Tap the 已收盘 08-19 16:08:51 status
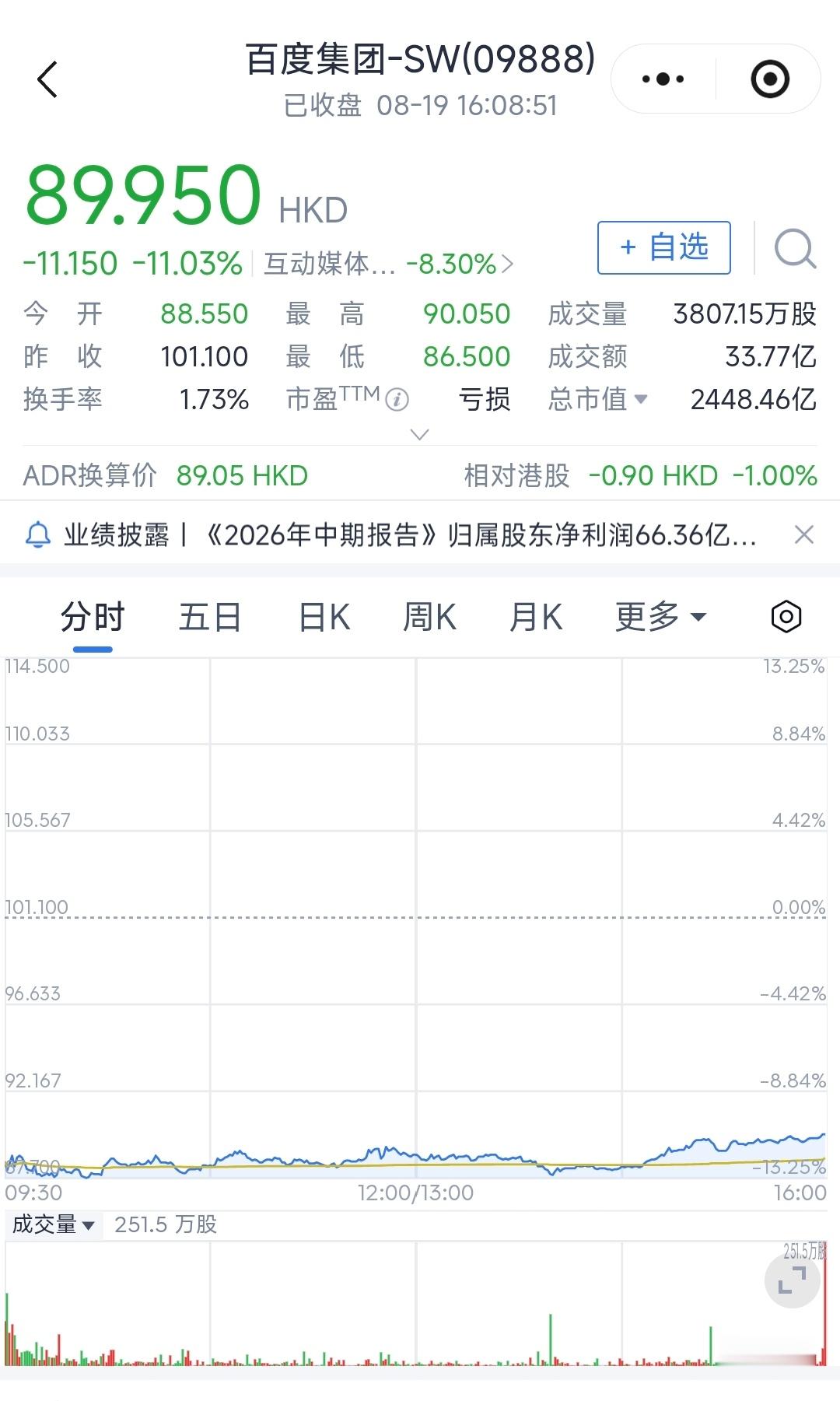The height and width of the screenshot is (1401, 840). pos(420,105)
